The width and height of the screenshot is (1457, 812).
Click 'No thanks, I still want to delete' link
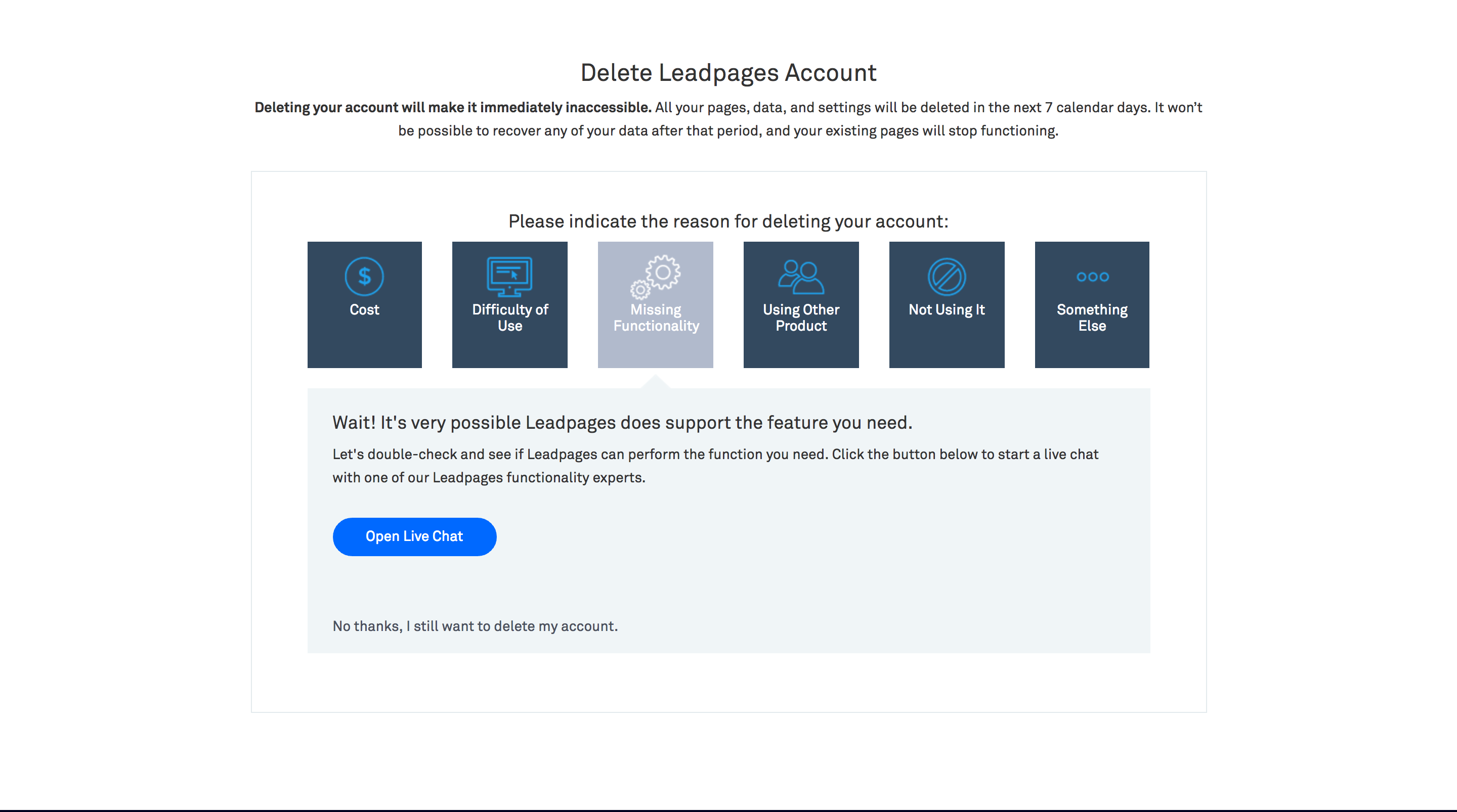(x=475, y=626)
